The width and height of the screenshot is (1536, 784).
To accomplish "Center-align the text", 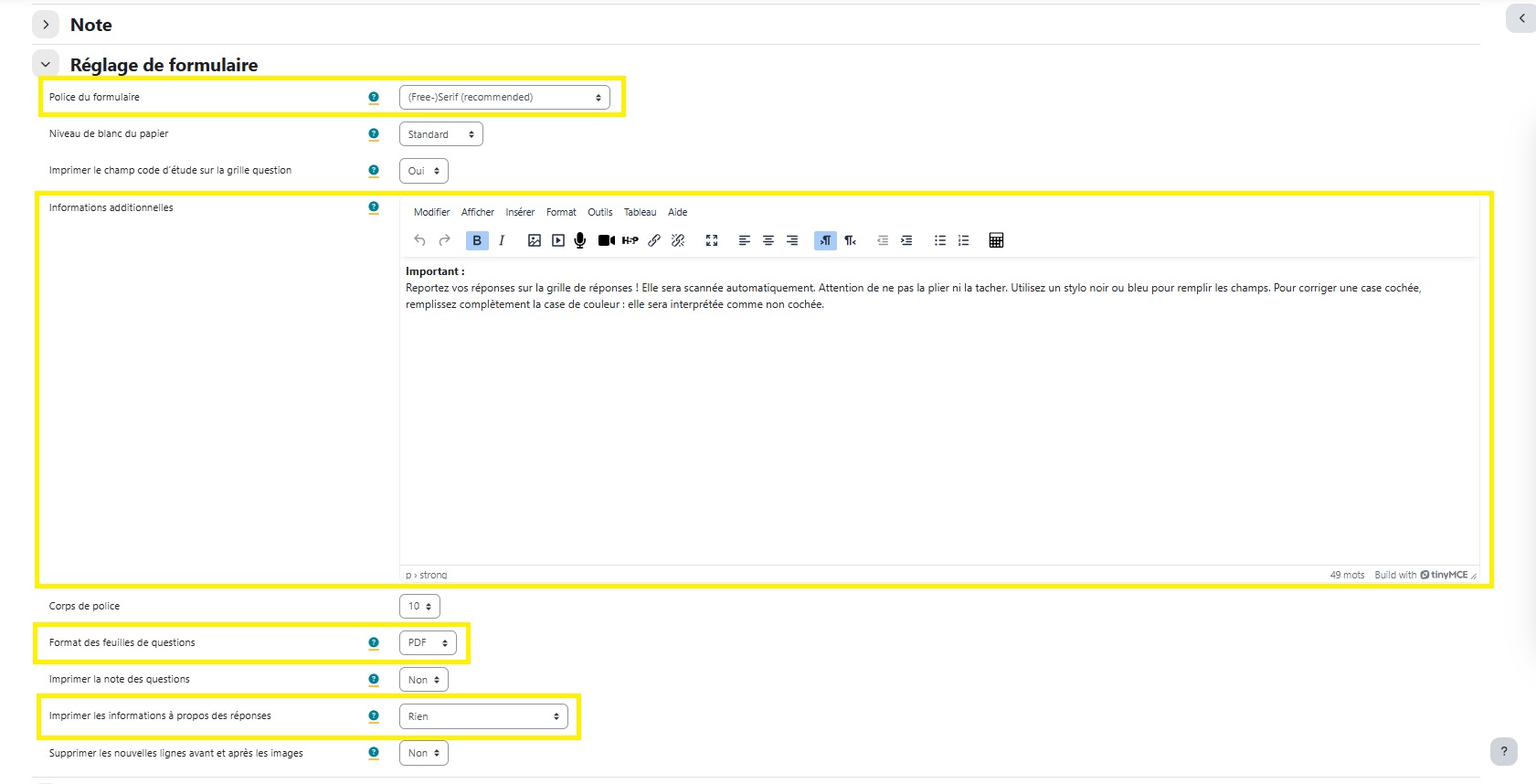I will tap(768, 240).
